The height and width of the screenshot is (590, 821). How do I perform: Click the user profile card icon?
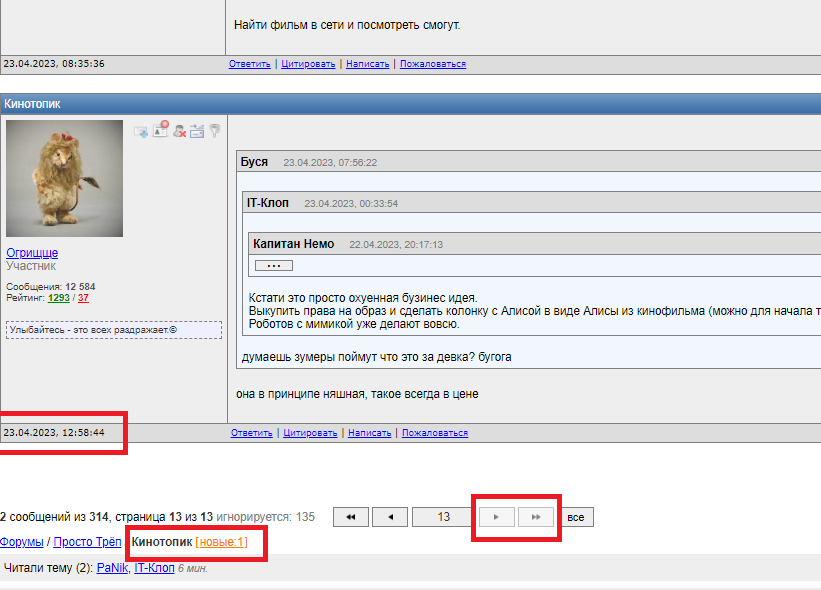160,130
